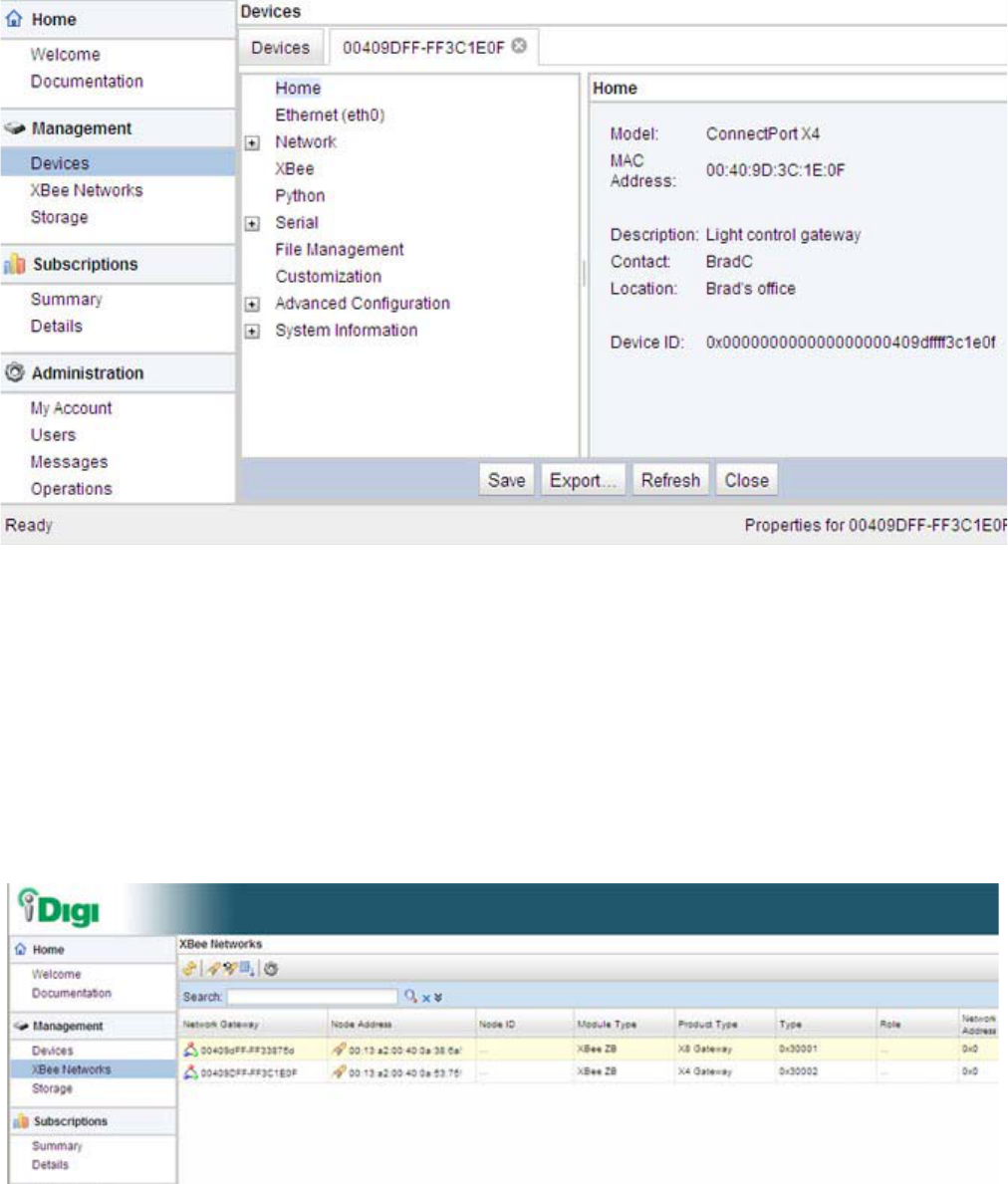The width and height of the screenshot is (1008, 1184).
Task: Click the second satellite discover icon in XBee toolbar
Action: pos(229,969)
